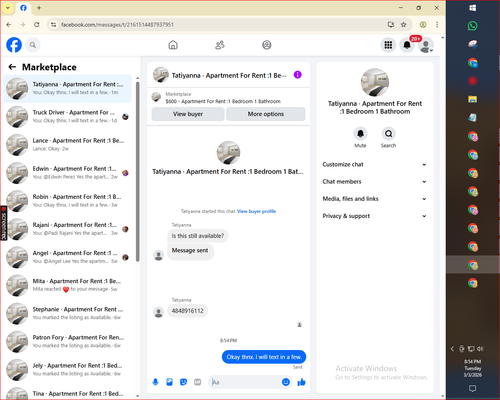
Task: Attach a photo with the image icon
Action: coord(169,382)
